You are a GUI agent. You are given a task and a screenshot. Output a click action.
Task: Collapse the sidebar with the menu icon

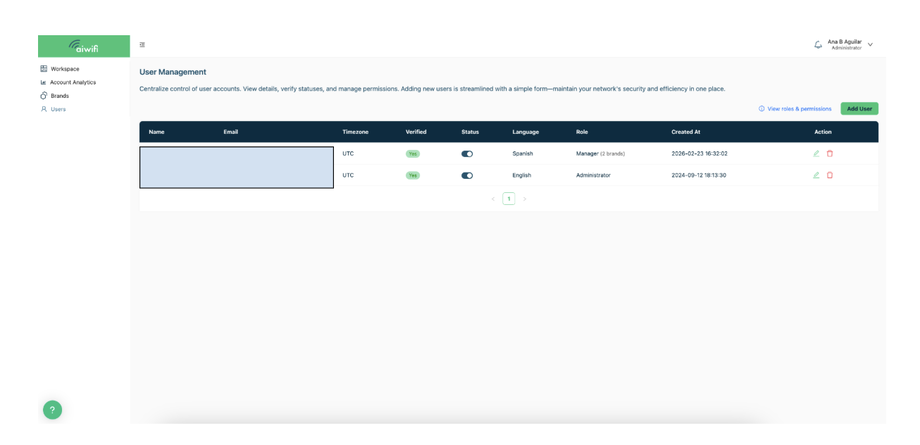(143, 45)
